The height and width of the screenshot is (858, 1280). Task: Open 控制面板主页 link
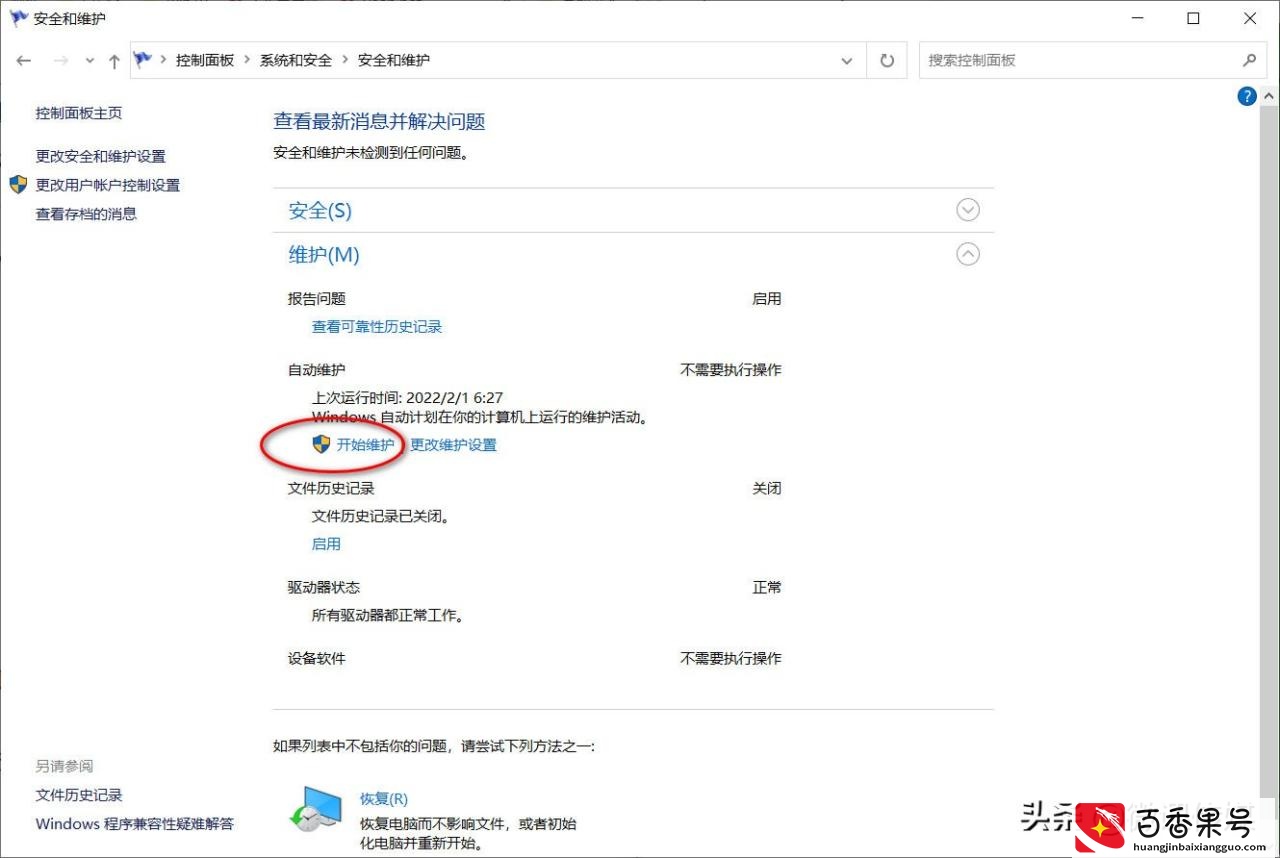click(x=79, y=113)
